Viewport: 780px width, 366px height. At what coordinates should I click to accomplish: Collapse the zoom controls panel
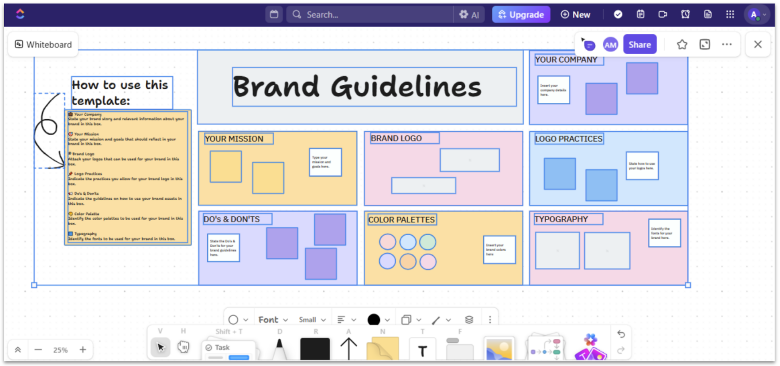click(x=18, y=350)
